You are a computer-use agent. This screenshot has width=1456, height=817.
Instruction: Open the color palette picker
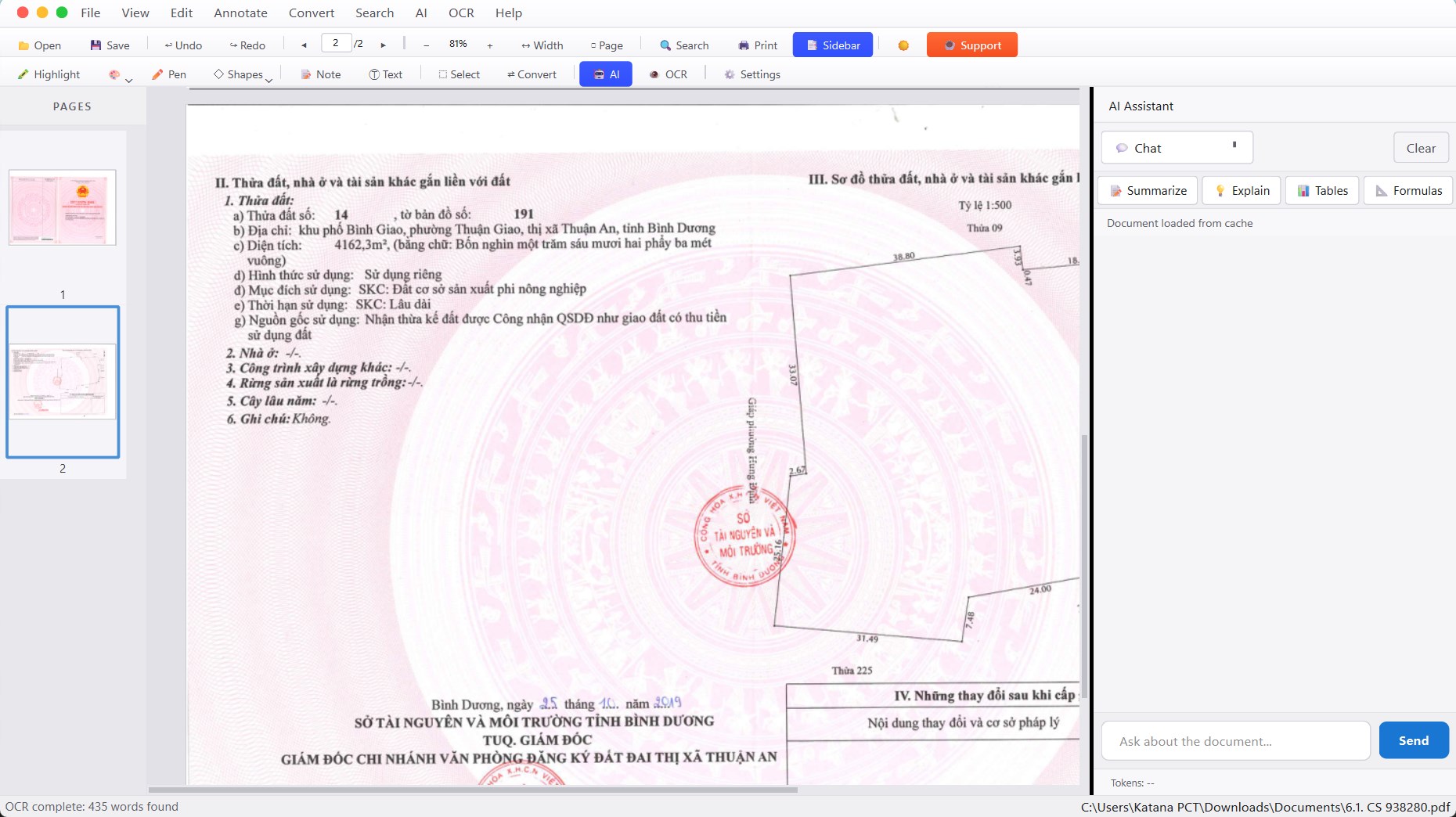click(x=114, y=74)
